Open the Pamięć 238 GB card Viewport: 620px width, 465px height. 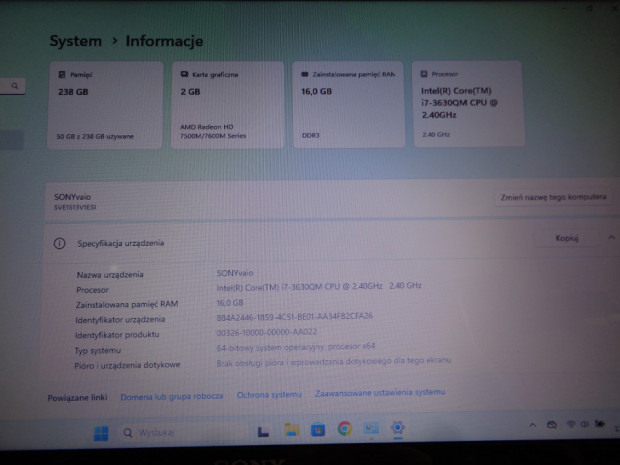(105, 106)
